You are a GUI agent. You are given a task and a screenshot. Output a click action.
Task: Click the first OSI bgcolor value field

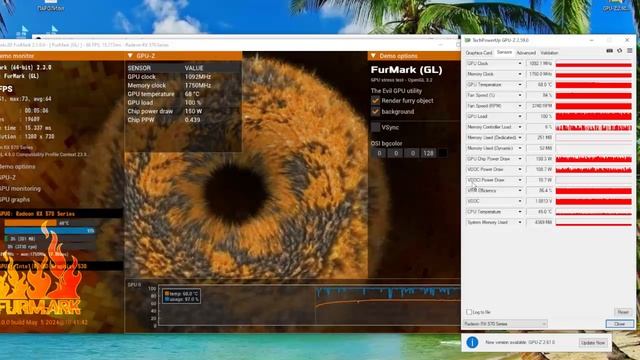point(379,153)
